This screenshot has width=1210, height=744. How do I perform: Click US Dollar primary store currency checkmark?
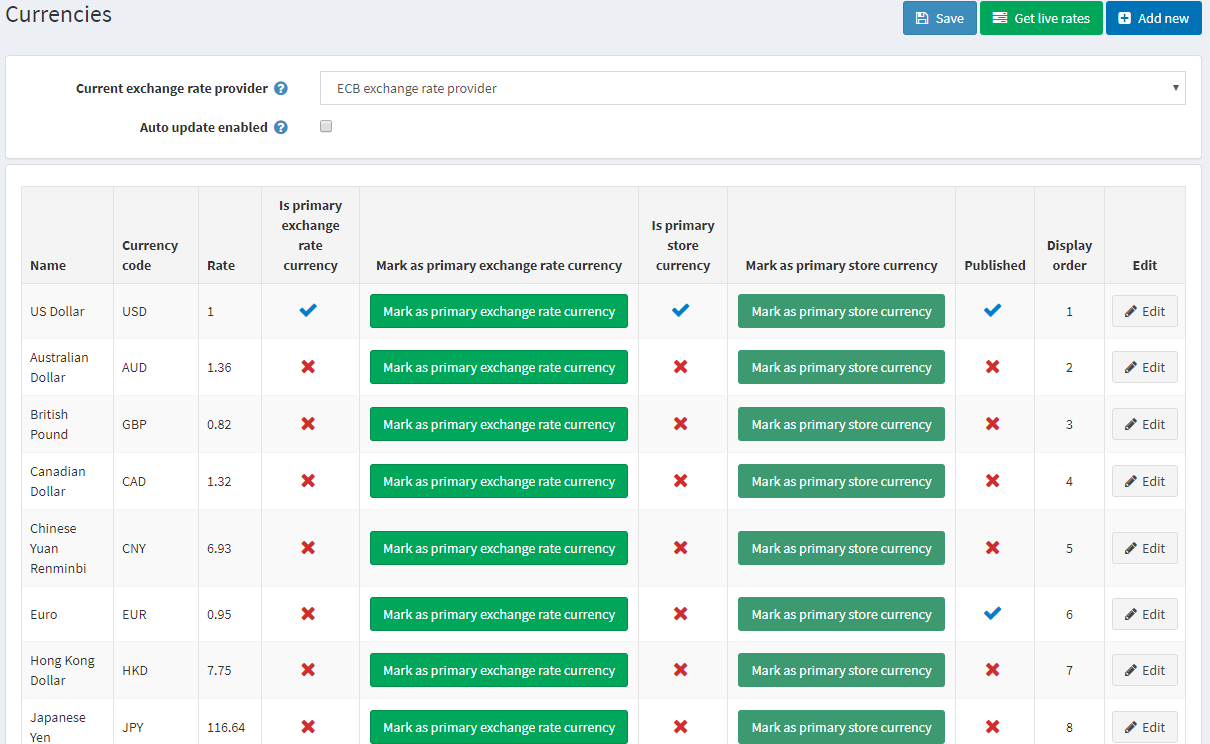(681, 311)
